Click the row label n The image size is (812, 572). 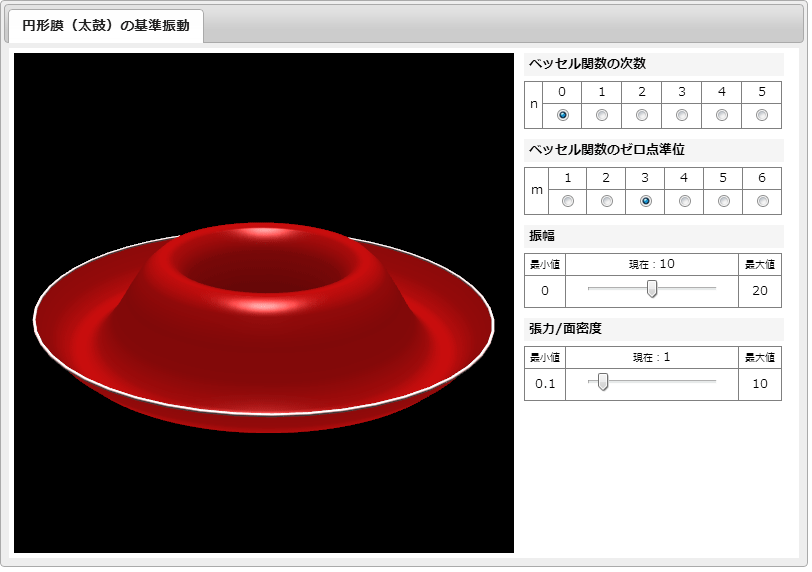coord(536,105)
